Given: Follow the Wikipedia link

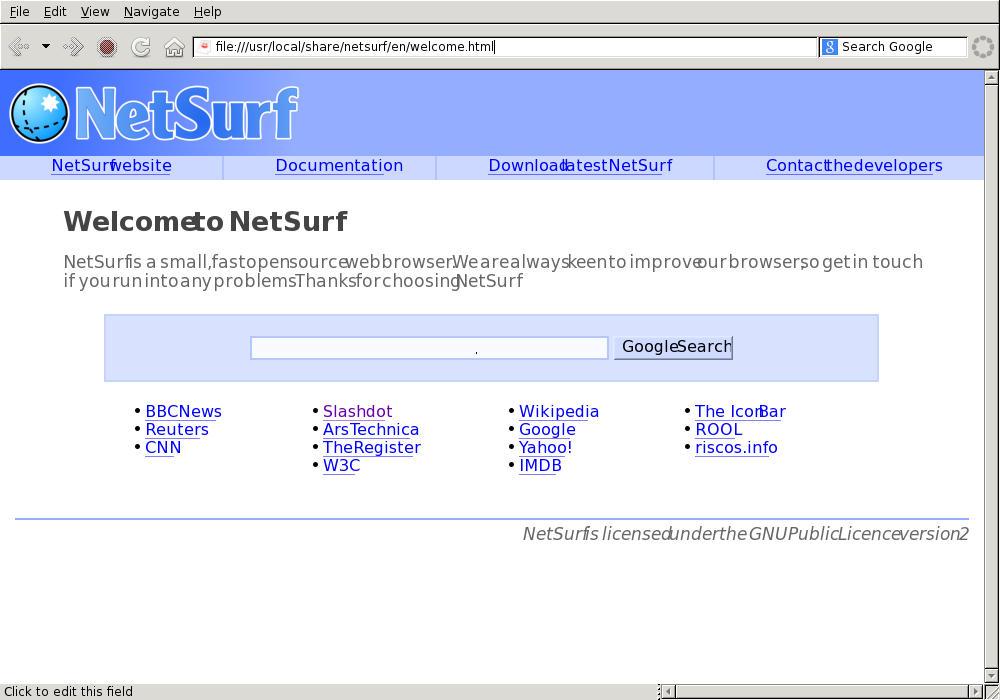Looking at the screenshot, I should 558,412.
